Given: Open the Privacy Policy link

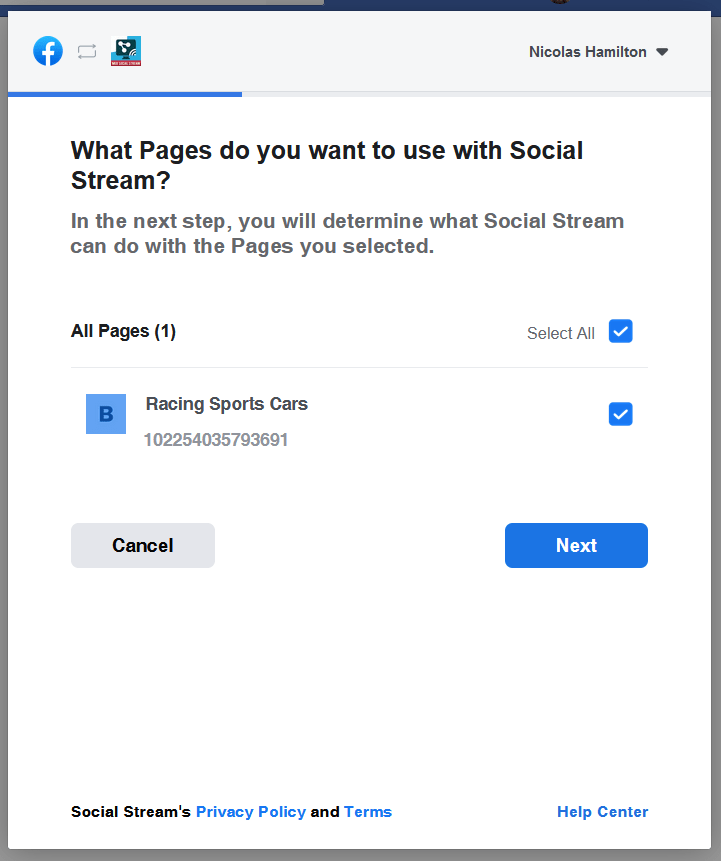Looking at the screenshot, I should click(251, 812).
